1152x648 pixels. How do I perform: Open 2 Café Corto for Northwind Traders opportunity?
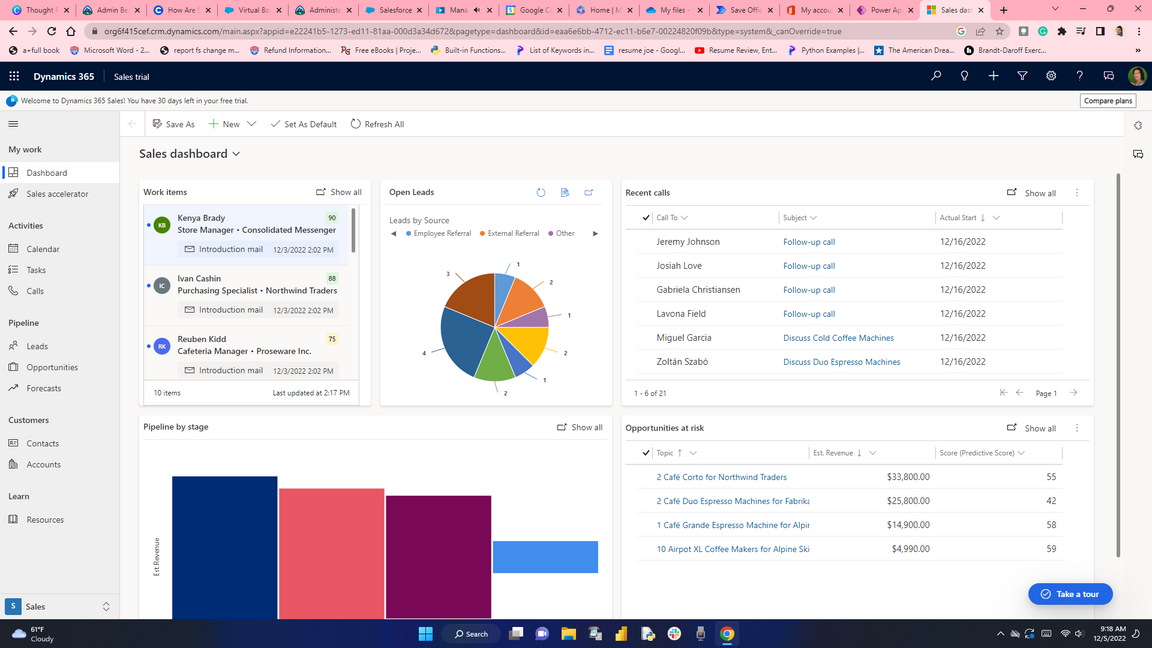tap(721, 477)
